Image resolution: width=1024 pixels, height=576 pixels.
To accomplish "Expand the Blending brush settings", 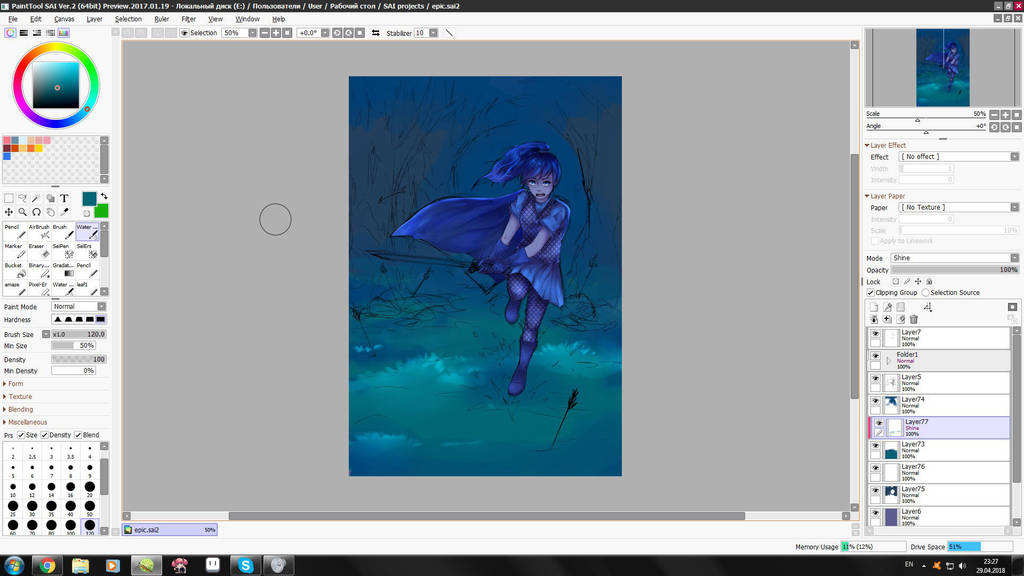I will (x=18, y=409).
